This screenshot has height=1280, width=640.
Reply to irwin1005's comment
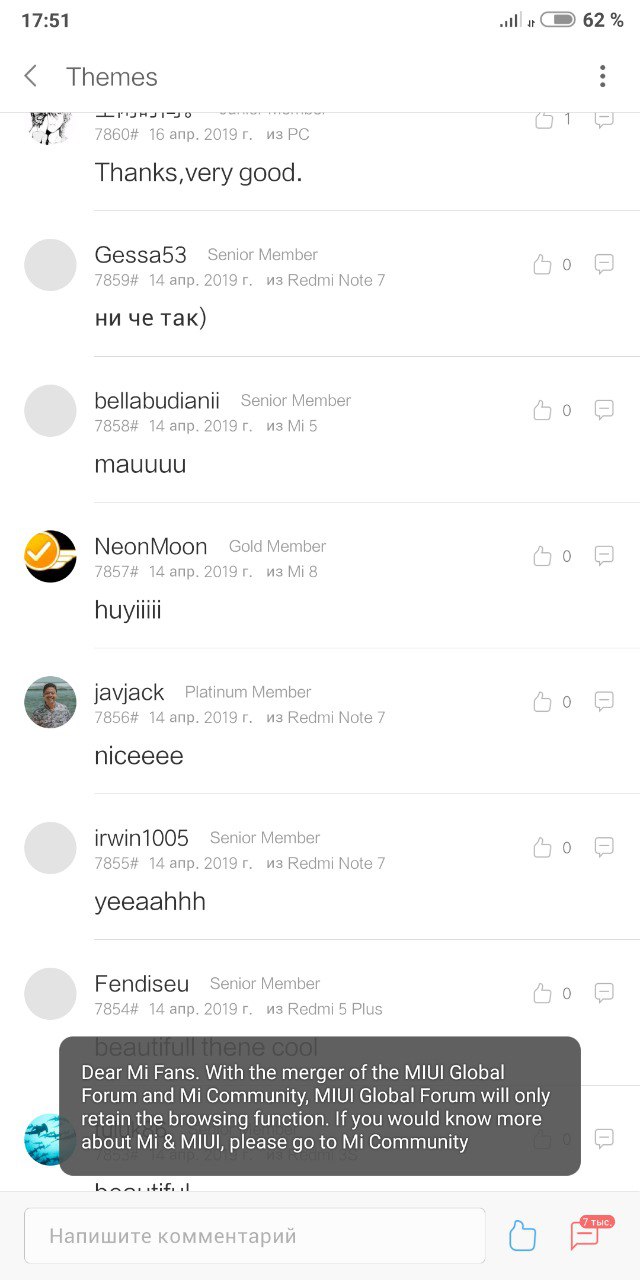[604, 847]
